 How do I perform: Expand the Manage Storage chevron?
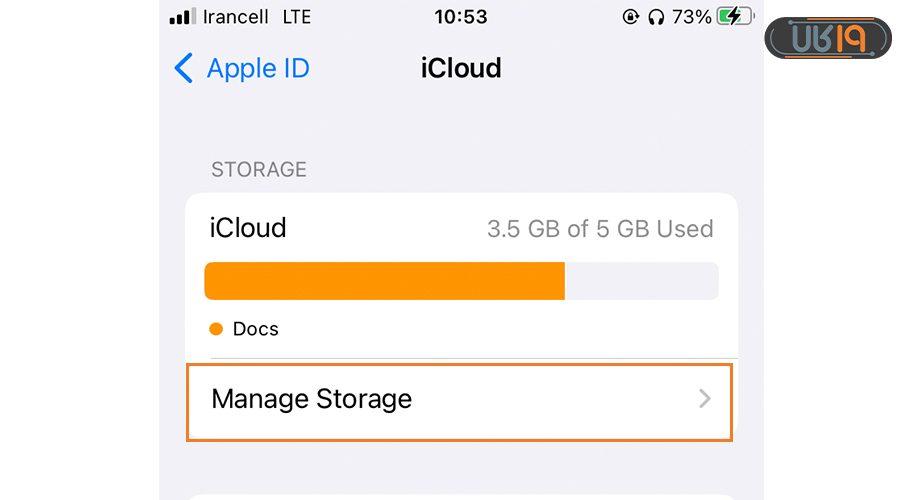pos(705,399)
